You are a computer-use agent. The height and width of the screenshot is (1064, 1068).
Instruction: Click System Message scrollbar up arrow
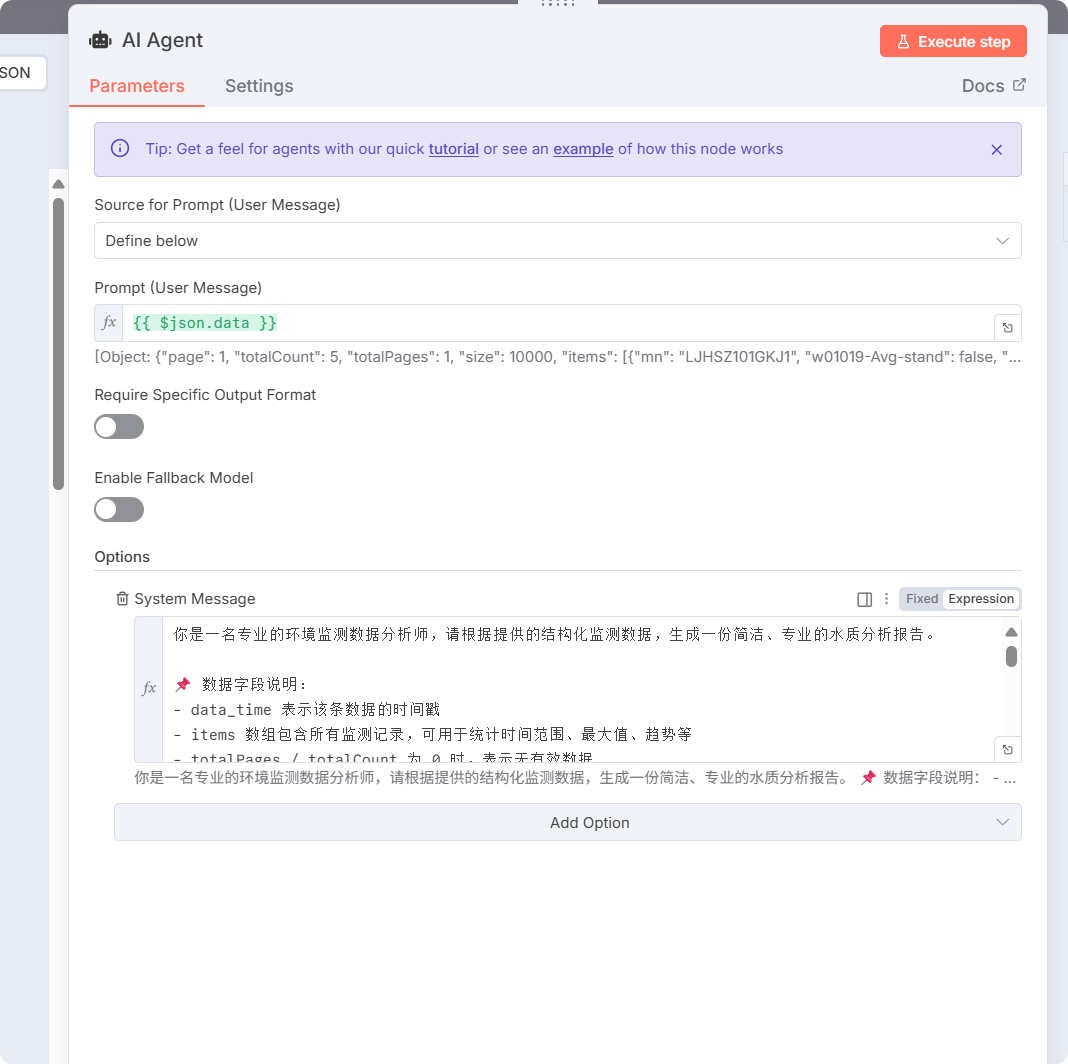point(1011,632)
